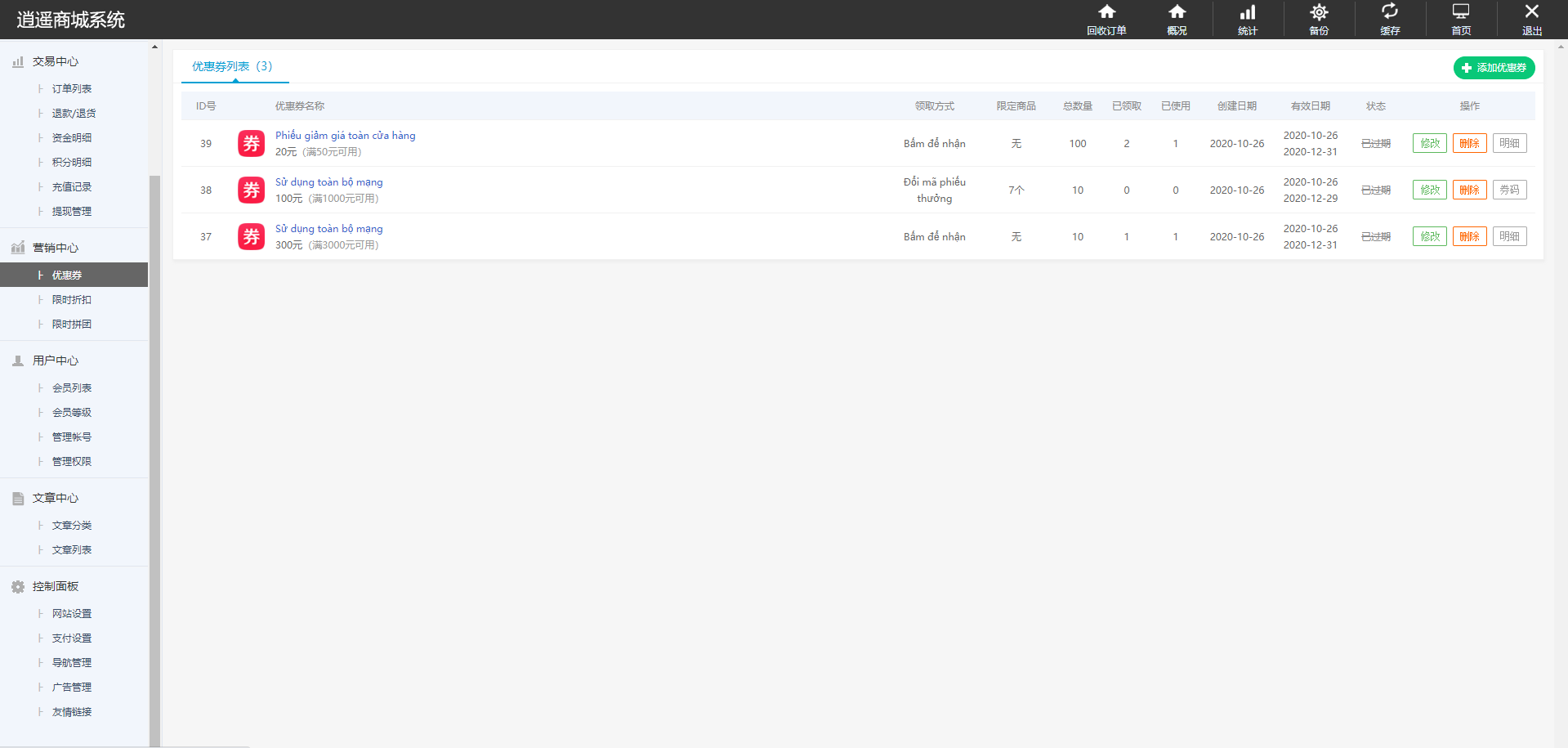Click the 概况 overview icon

point(1177,20)
